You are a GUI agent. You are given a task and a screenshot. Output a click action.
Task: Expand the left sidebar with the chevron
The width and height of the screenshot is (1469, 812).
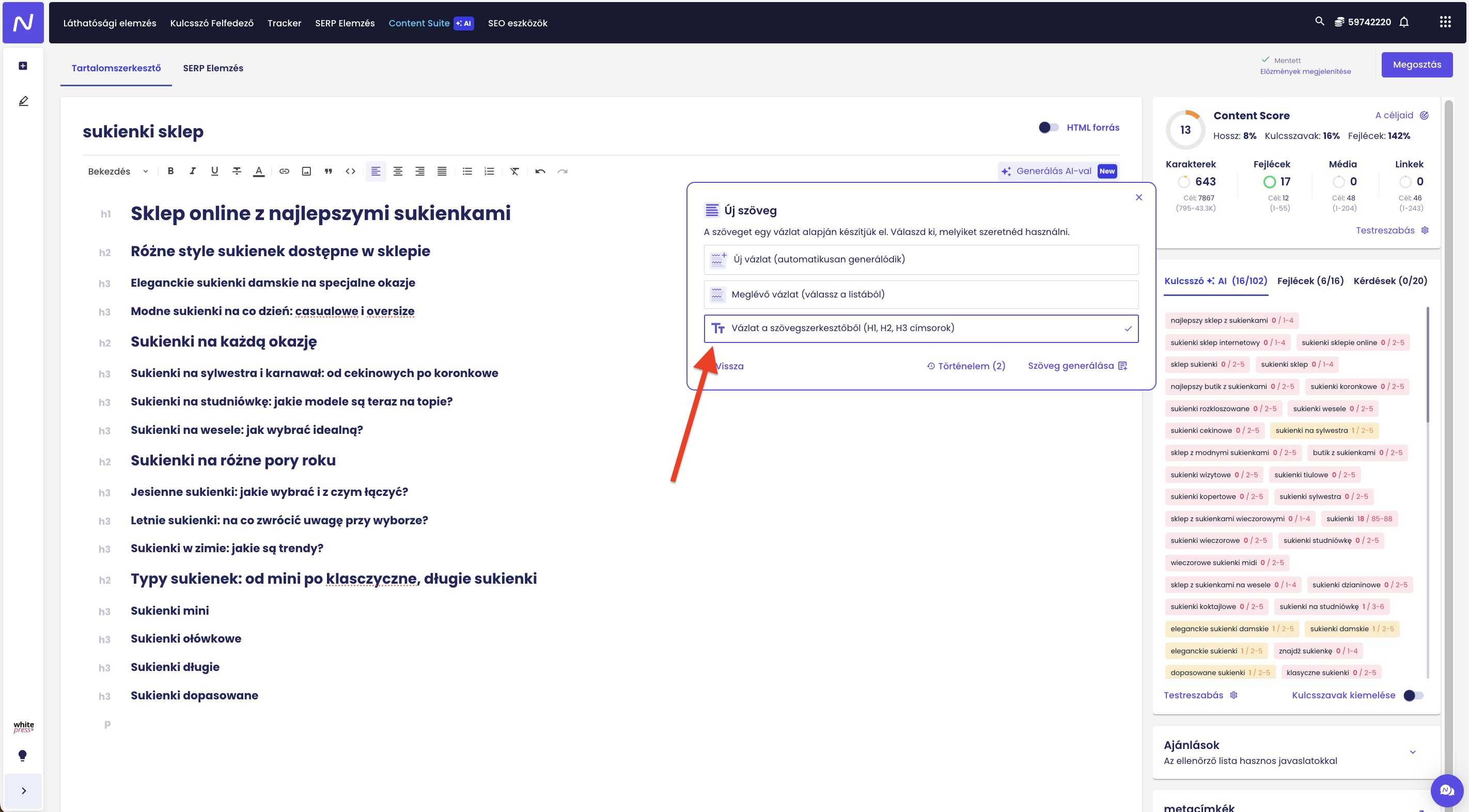tap(23, 790)
